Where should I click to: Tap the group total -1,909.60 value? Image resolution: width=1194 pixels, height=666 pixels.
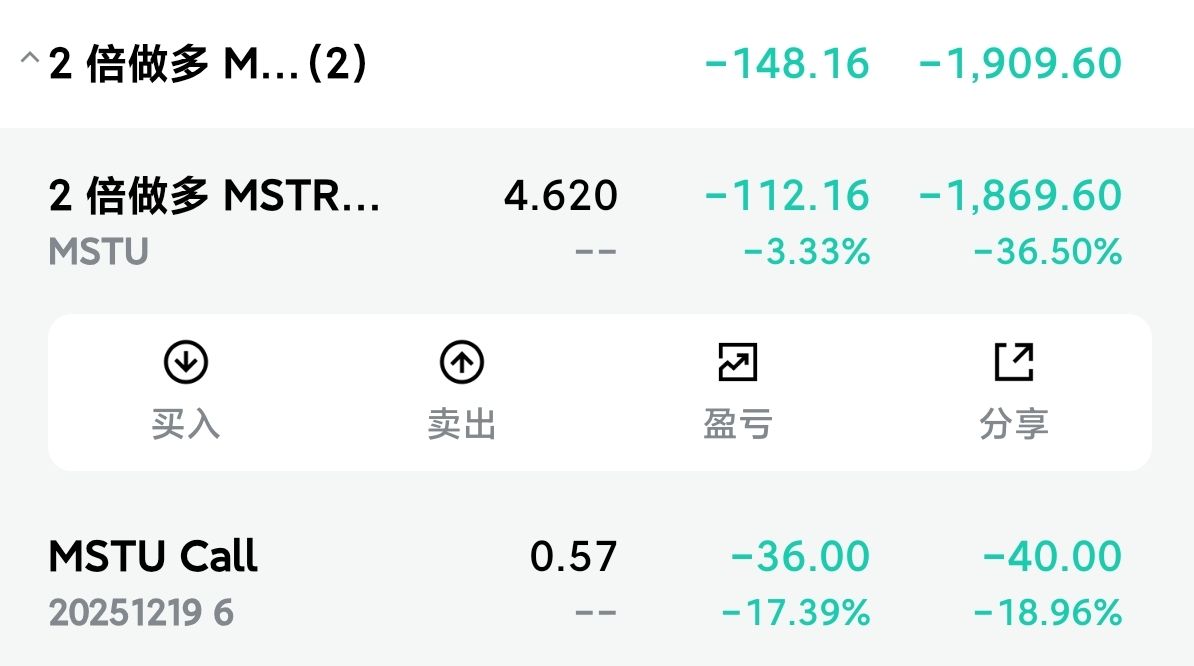pos(1020,64)
